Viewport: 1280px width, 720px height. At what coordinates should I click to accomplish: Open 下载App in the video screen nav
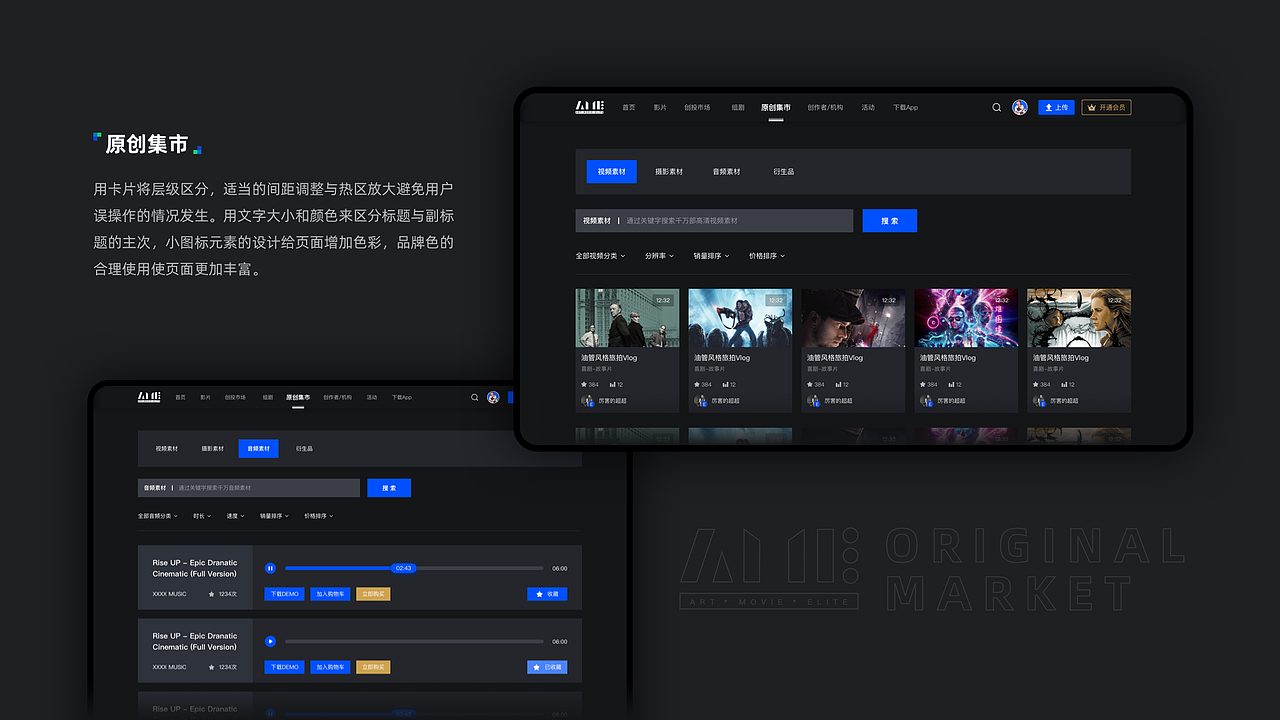tap(905, 107)
